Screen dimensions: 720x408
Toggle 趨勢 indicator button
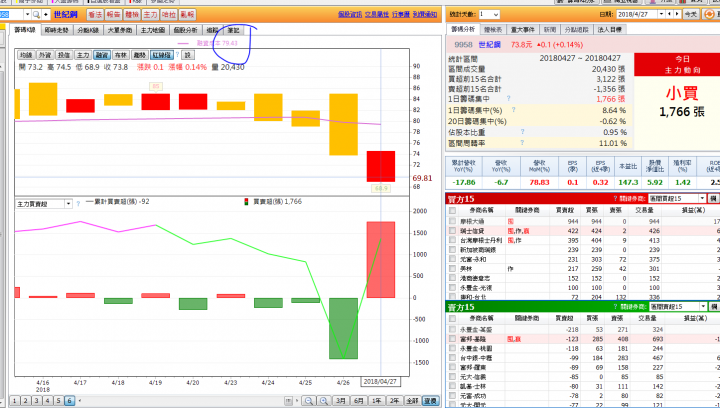coord(139,55)
